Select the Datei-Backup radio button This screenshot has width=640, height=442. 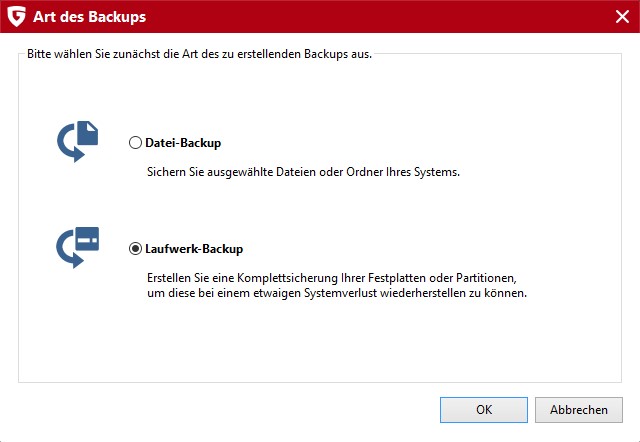(x=135, y=143)
